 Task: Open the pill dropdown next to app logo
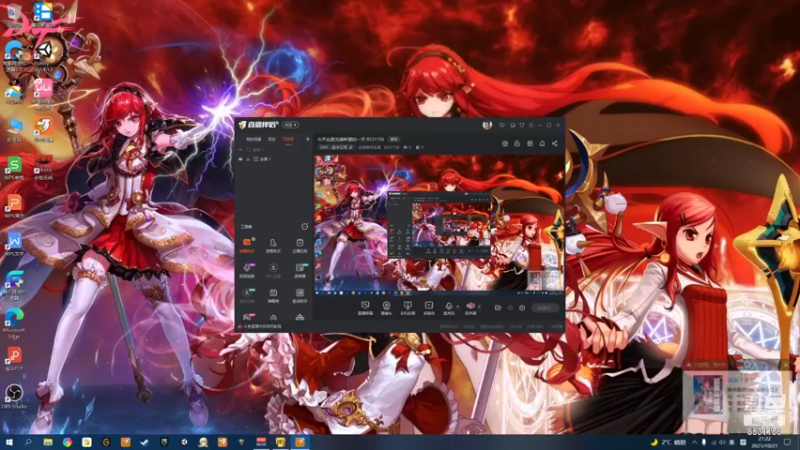pos(290,125)
